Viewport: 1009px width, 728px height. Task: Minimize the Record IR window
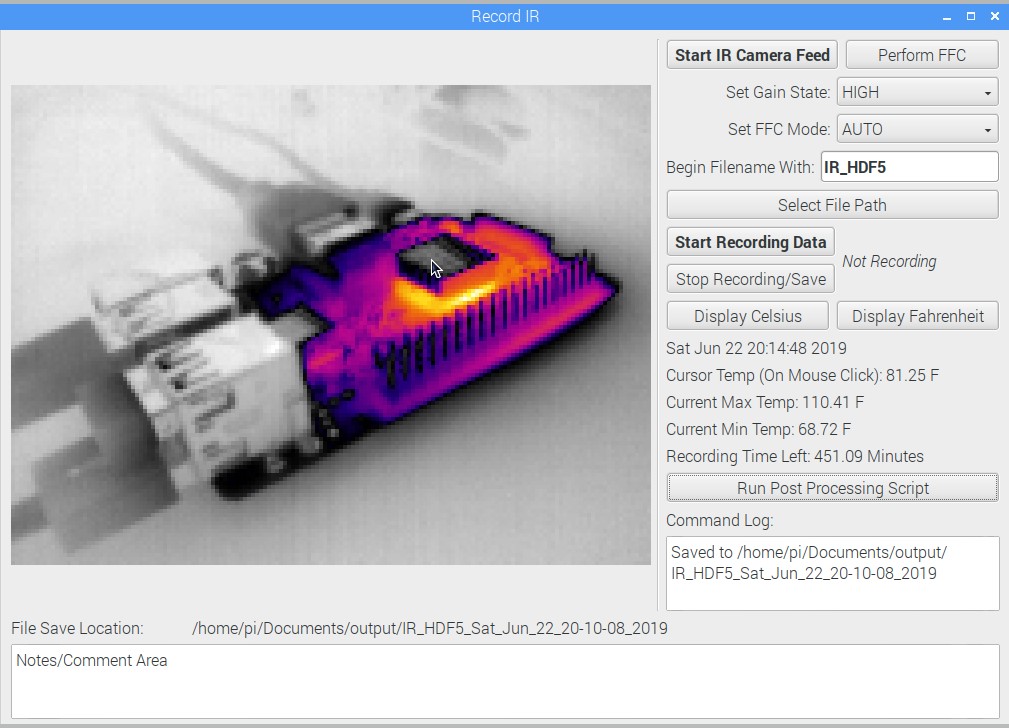[x=947, y=17]
